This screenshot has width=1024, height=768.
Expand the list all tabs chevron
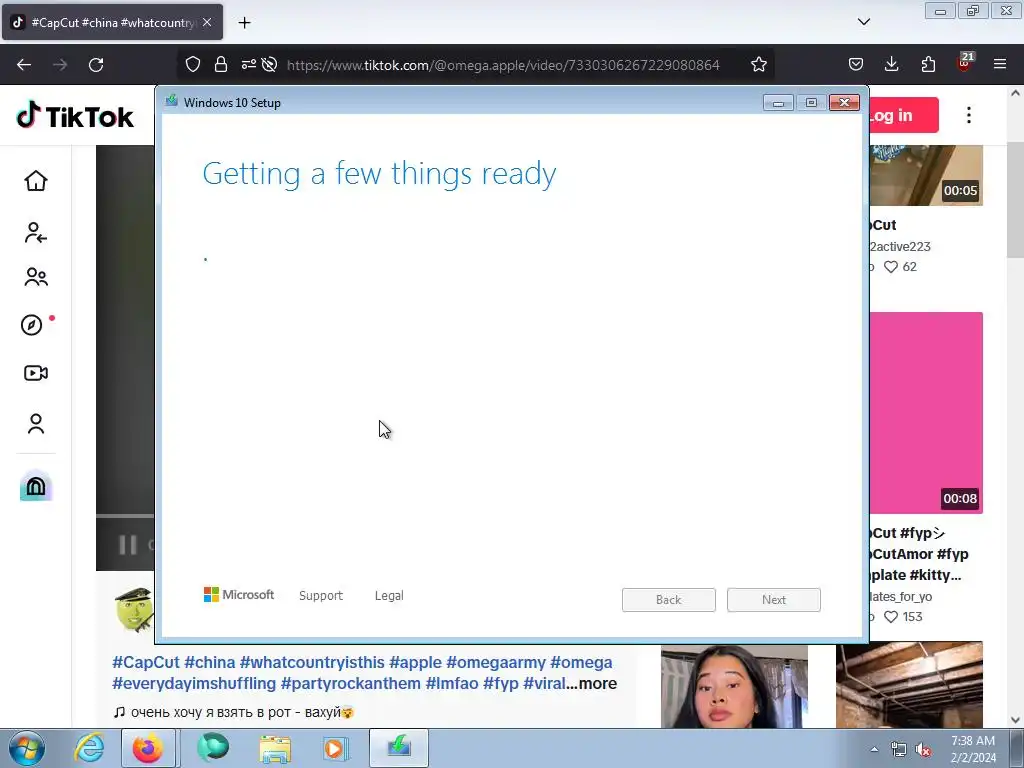click(x=864, y=22)
